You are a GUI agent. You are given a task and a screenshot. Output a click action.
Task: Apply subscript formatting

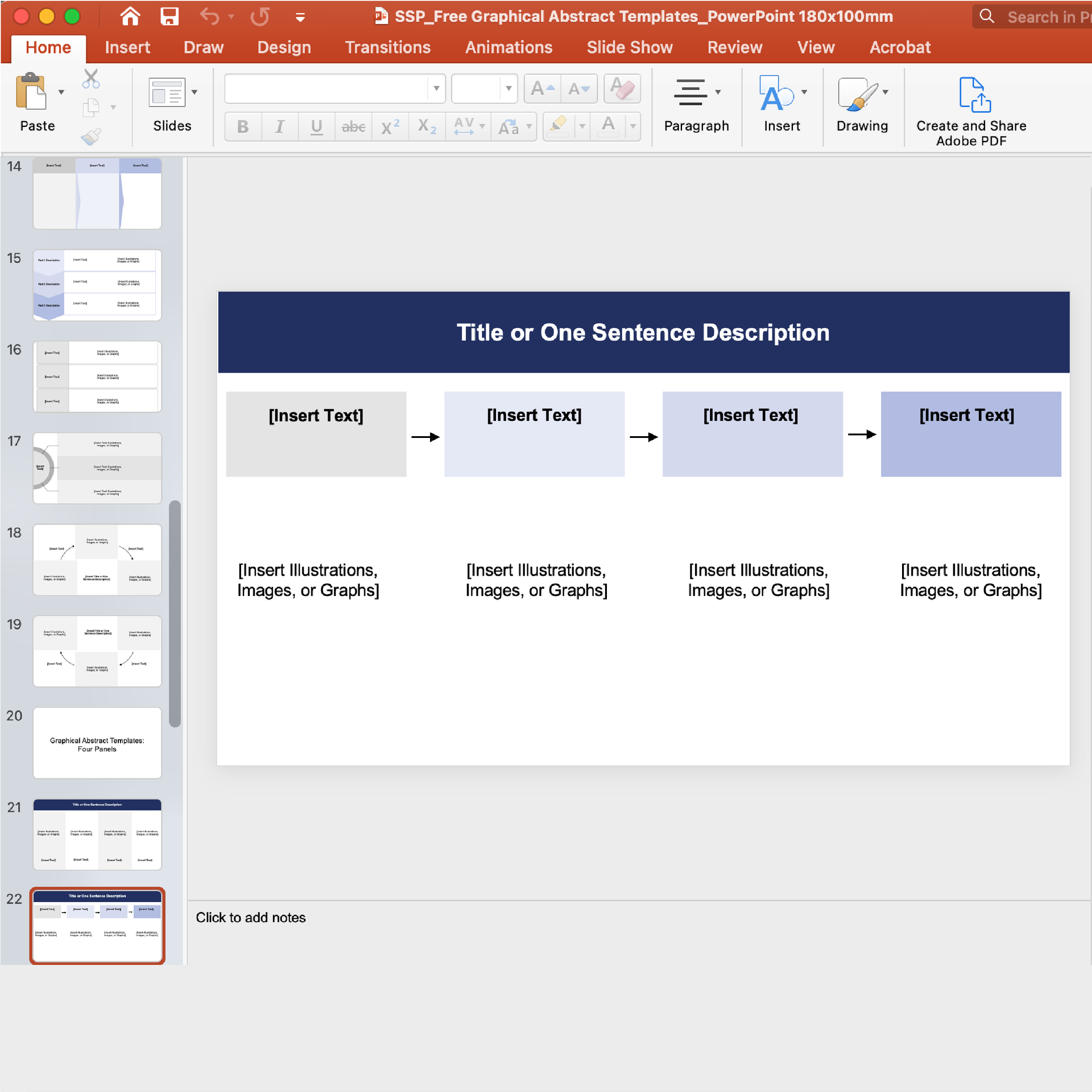pyautogui.click(x=425, y=126)
